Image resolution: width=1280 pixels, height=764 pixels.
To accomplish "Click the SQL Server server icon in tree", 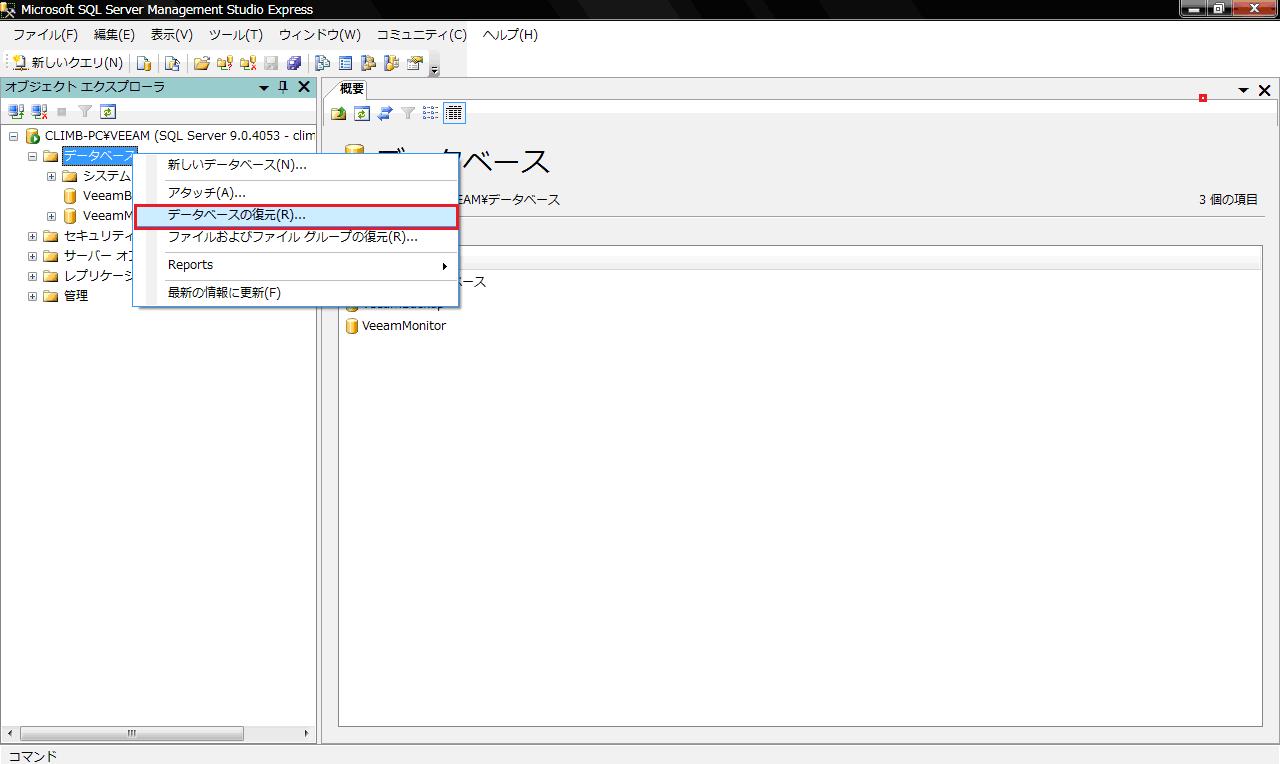I will pyautogui.click(x=32, y=136).
